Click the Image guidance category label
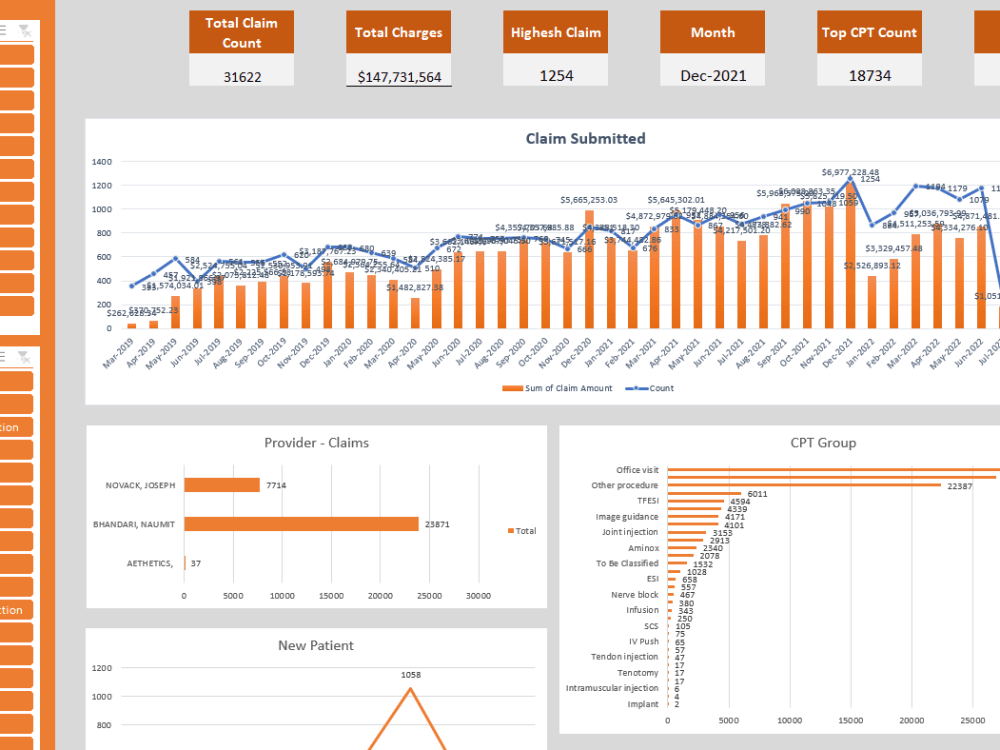This screenshot has height=750, width=1000. coord(627,517)
